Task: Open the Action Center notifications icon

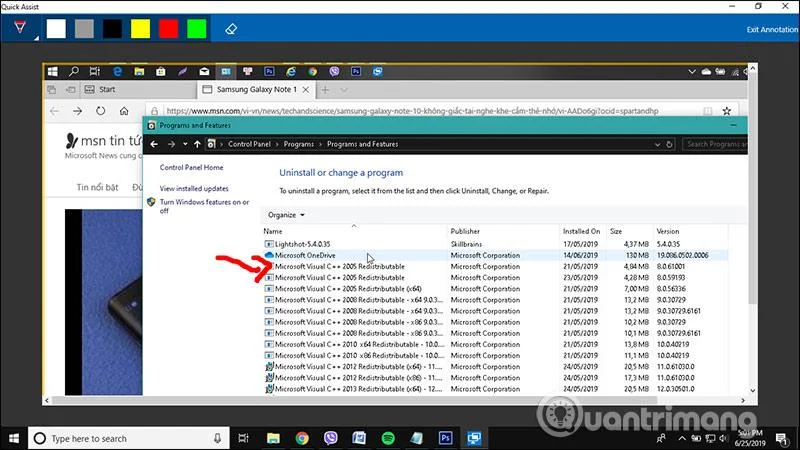Action: coord(782,438)
